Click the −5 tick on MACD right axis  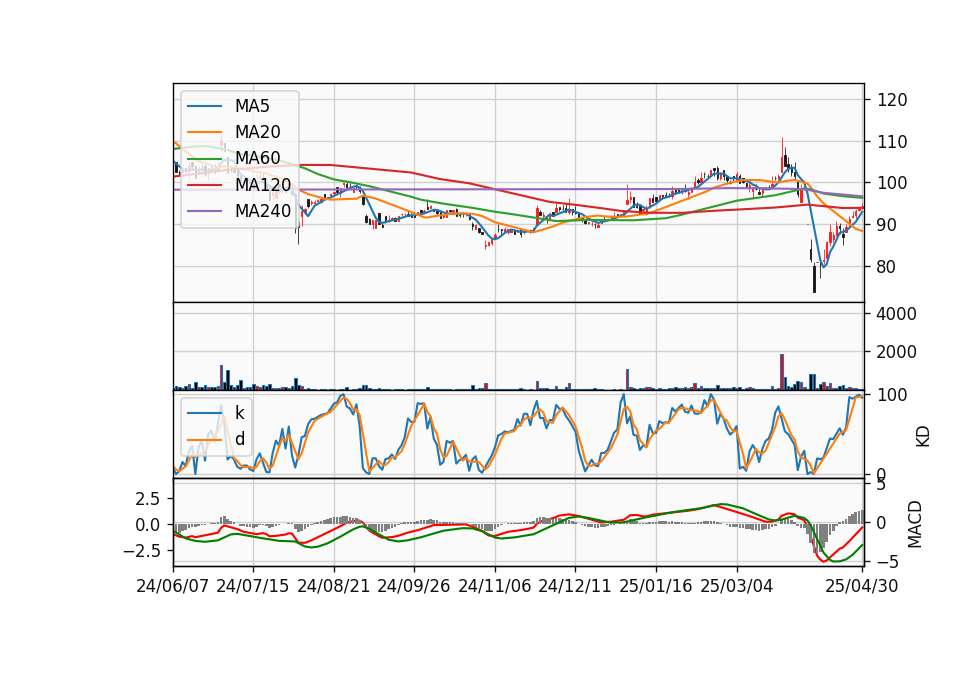pos(888,561)
